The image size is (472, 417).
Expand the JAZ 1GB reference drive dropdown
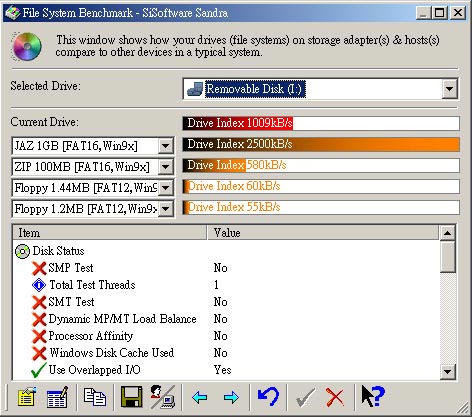click(x=165, y=146)
